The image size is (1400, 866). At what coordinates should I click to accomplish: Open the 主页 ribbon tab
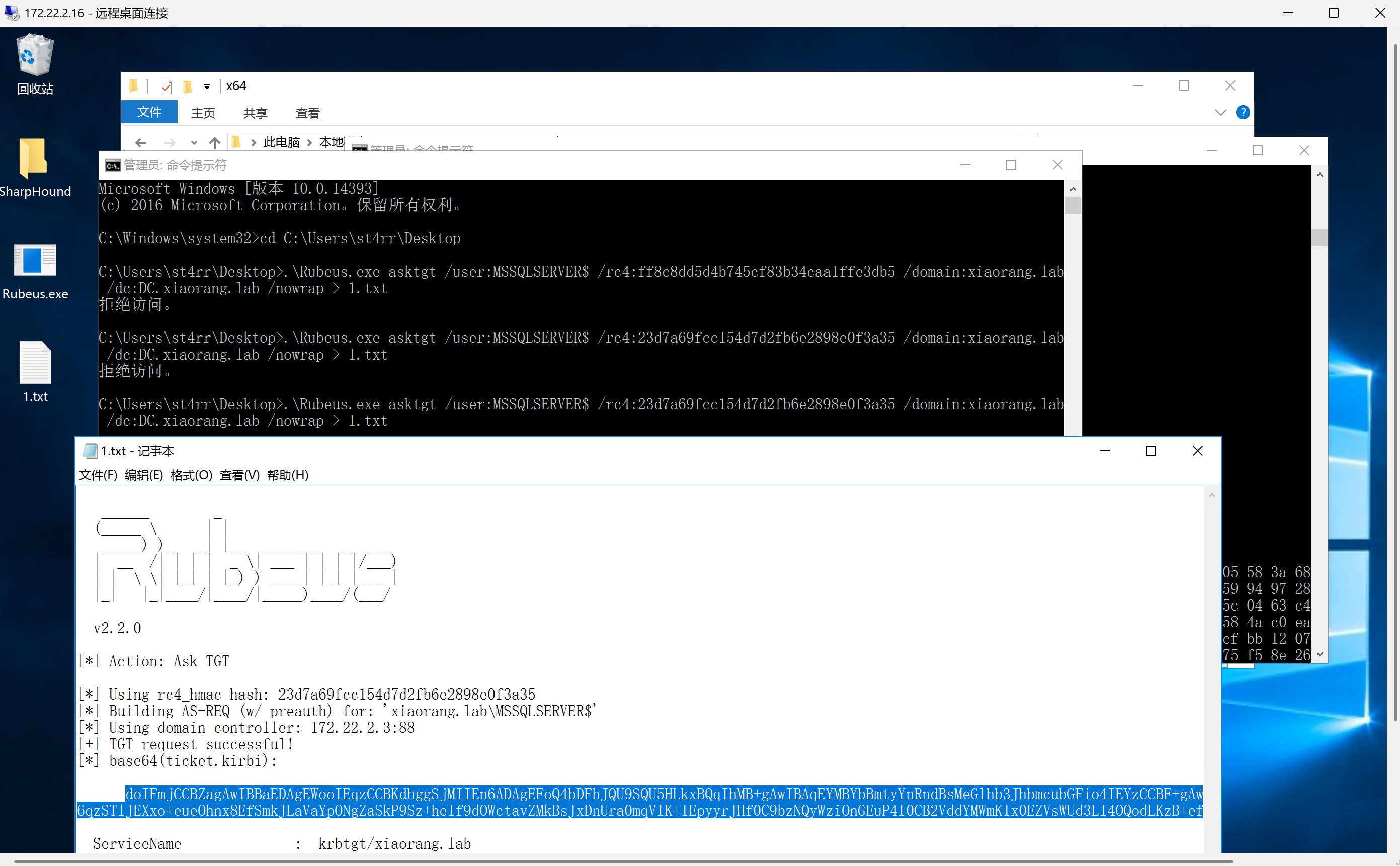click(x=203, y=113)
